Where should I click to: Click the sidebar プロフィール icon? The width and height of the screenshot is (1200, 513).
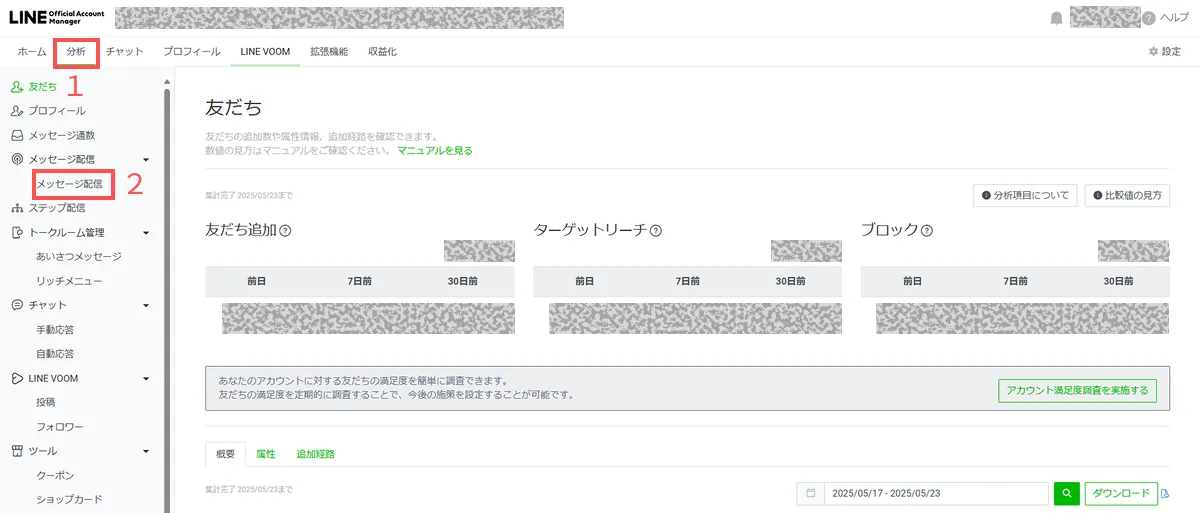[x=17, y=111]
